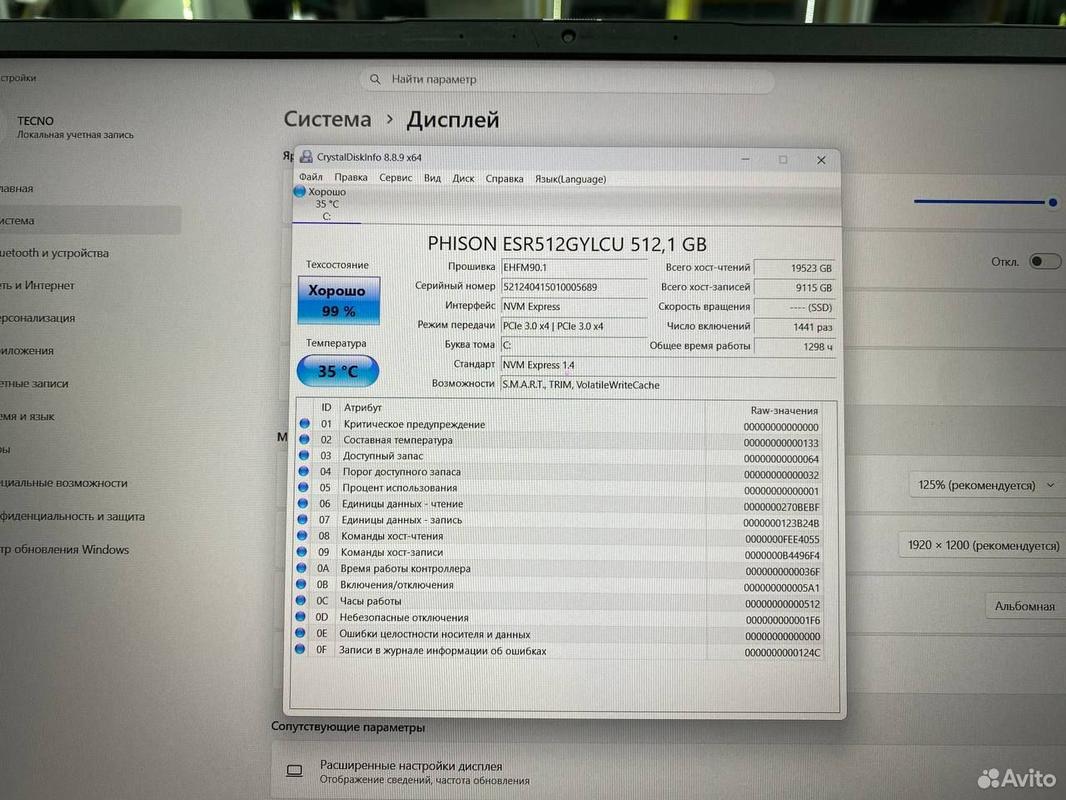Image resolution: width=1066 pixels, height=800 pixels.
Task: Open Bluetooth и устройства in Settings sidebar
Action: coord(54,253)
